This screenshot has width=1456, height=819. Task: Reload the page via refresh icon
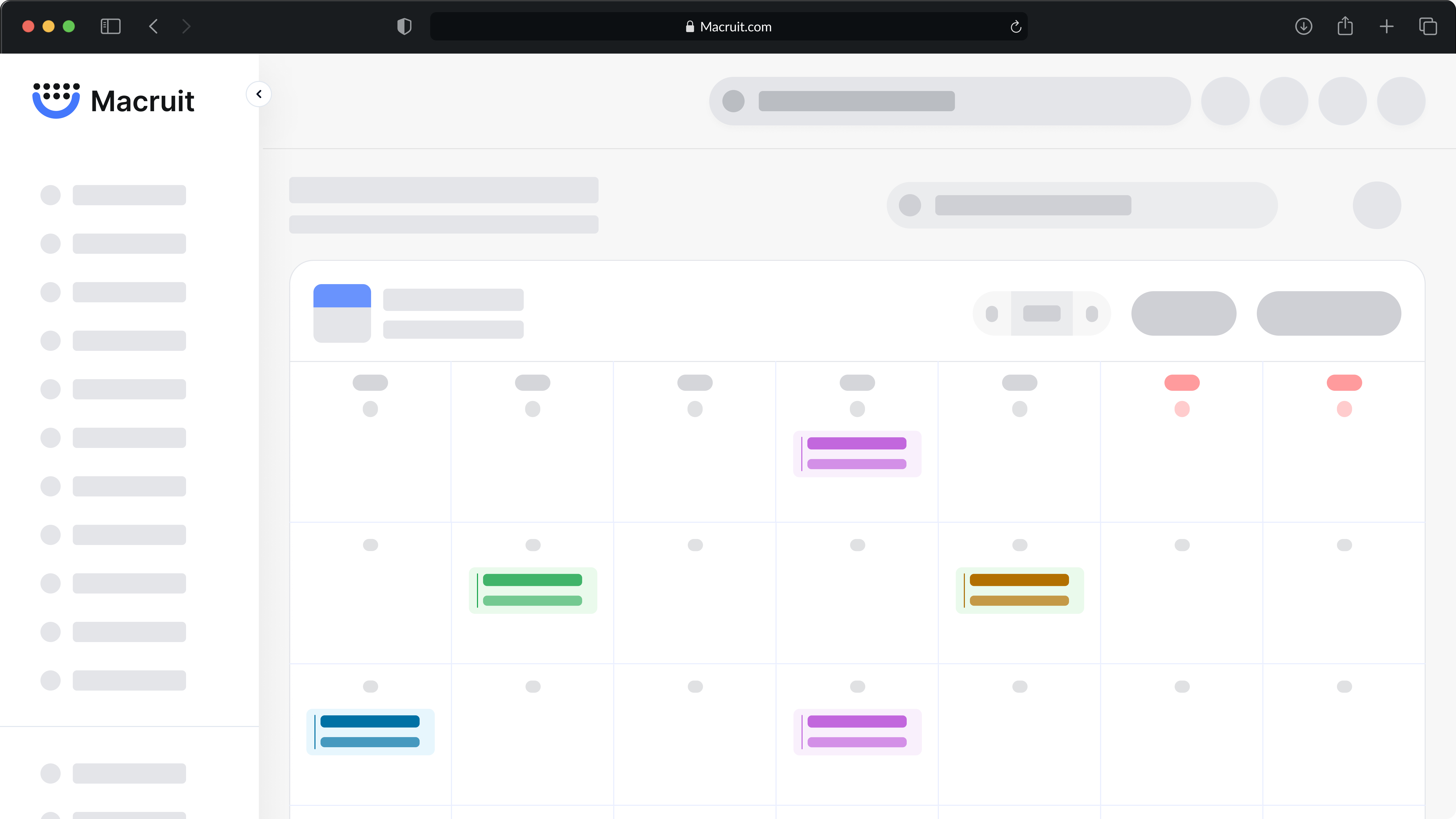click(x=1015, y=27)
